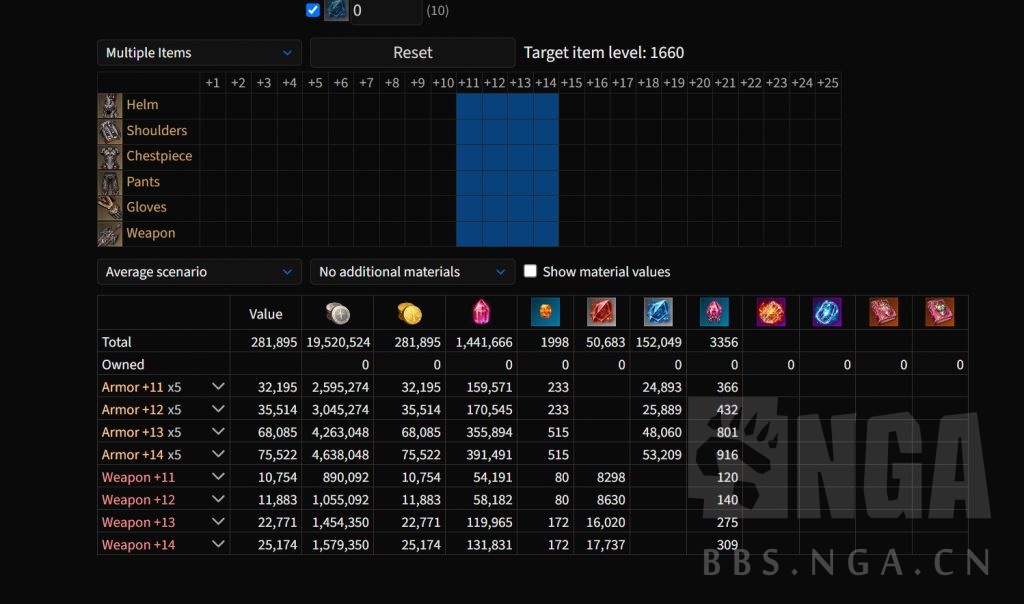Expand the Armor +11 x5 row
The width and height of the screenshot is (1024, 604).
(x=218, y=387)
